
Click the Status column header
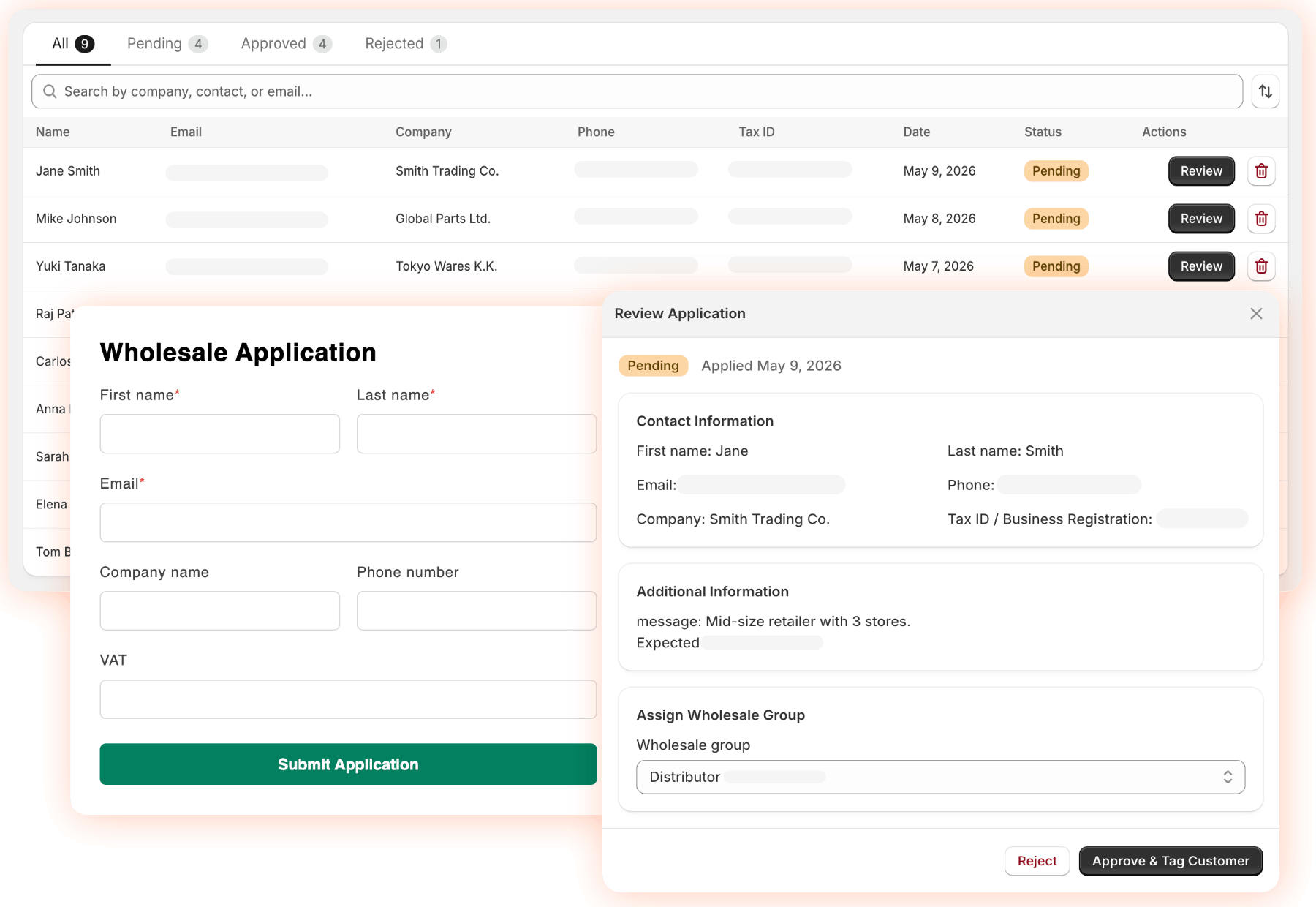(x=1043, y=132)
